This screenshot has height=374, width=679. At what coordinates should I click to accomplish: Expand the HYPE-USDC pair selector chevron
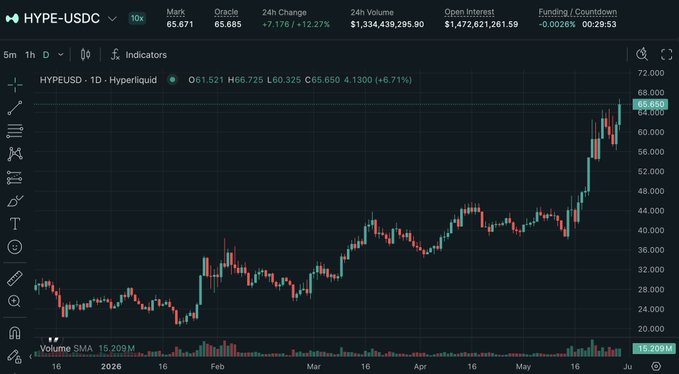pos(112,19)
